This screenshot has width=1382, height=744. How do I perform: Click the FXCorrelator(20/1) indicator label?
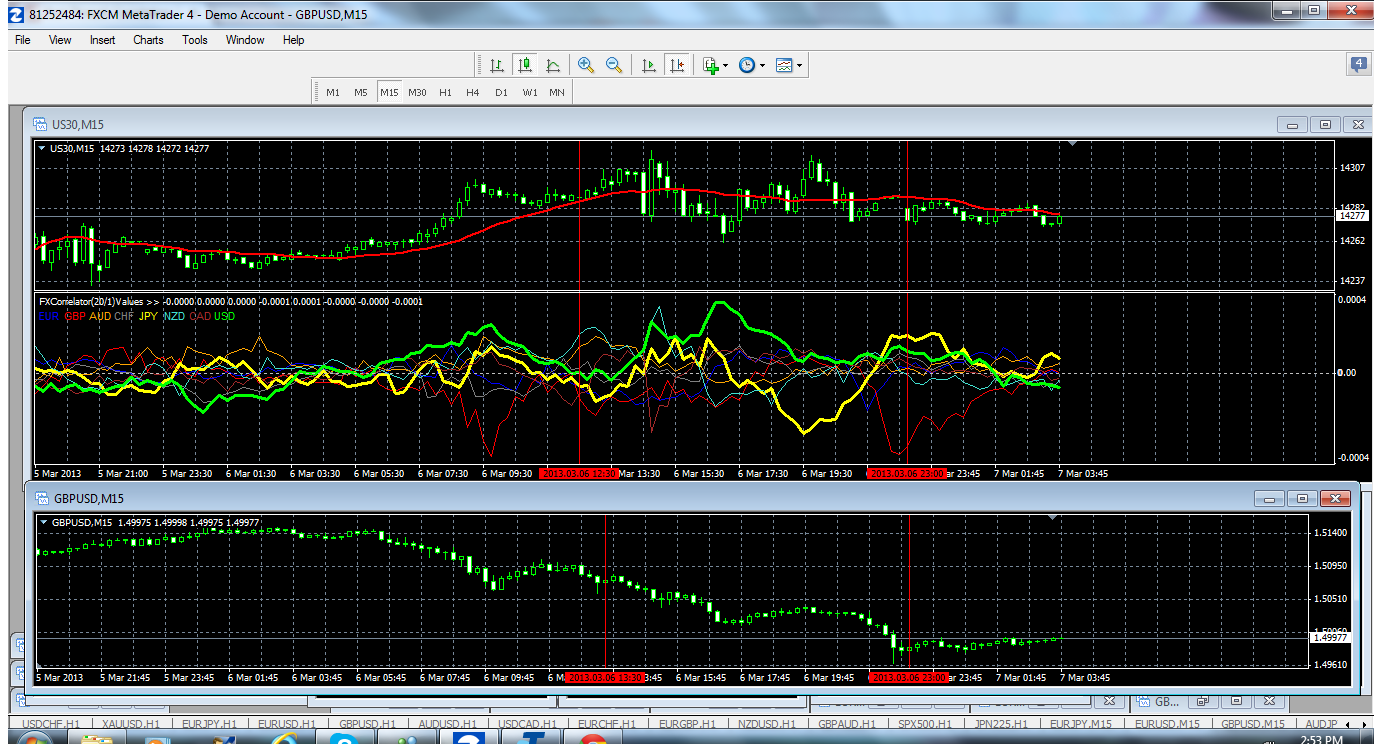(x=92, y=301)
